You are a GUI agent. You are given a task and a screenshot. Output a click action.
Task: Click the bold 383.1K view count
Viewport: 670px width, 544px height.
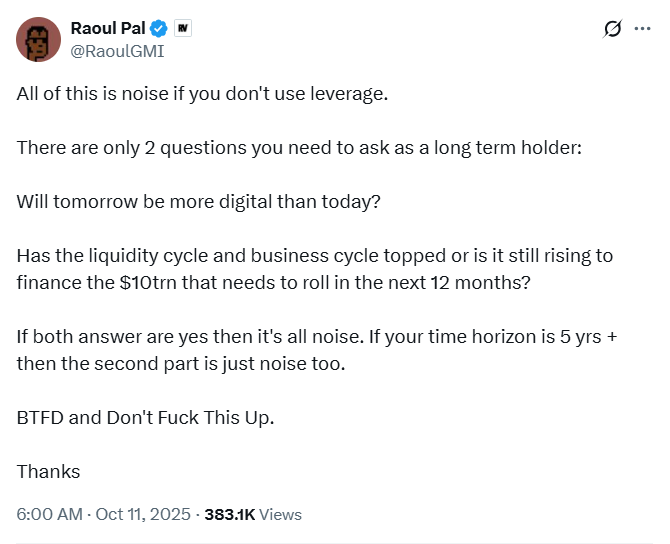(230, 515)
